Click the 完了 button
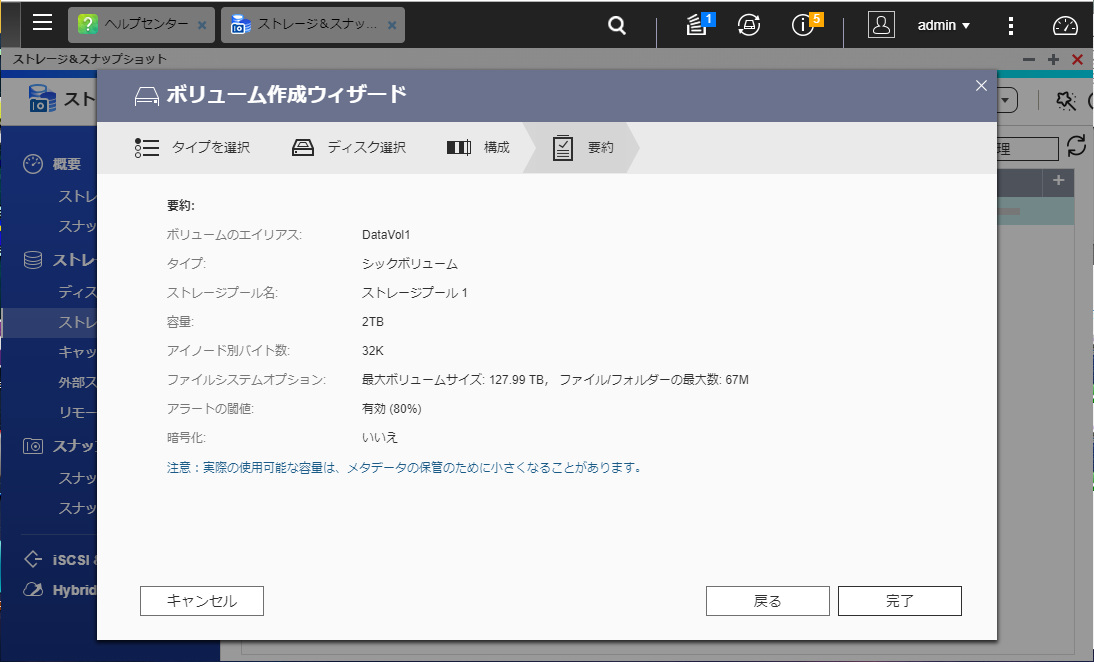Screen dimensions: 1094x662 pos(899,601)
